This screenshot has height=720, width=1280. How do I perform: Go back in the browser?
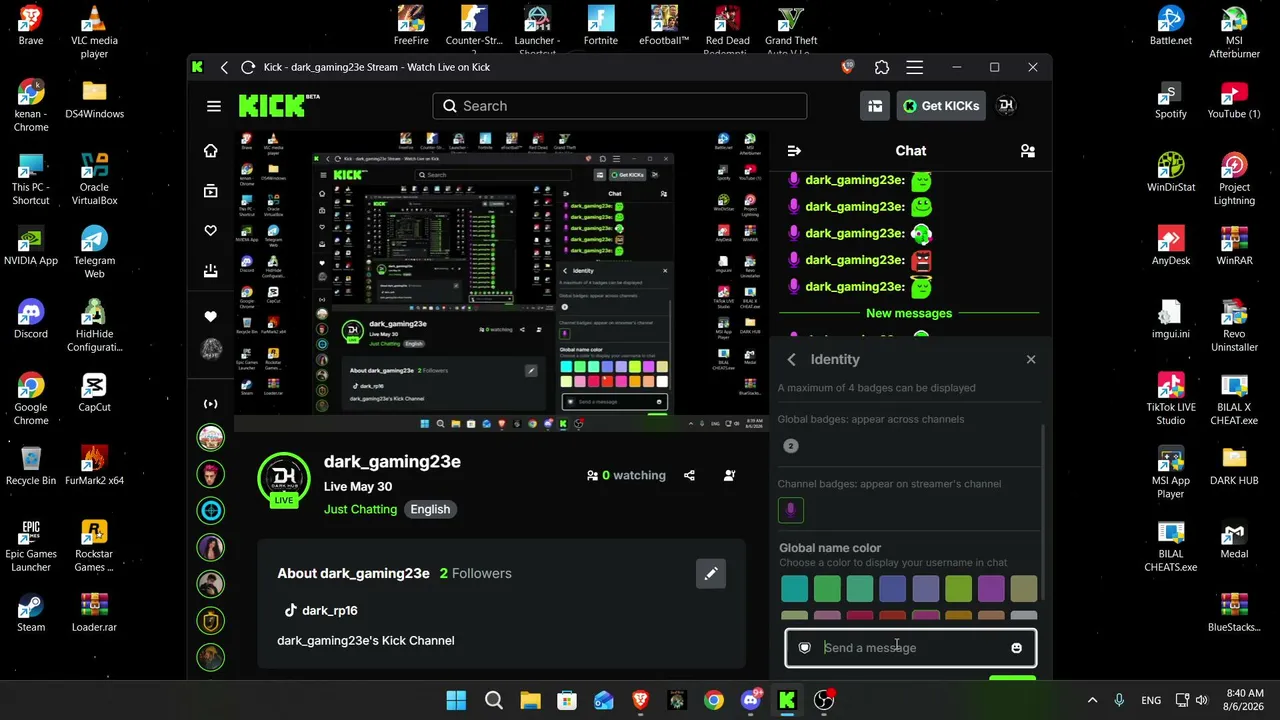tap(224, 67)
